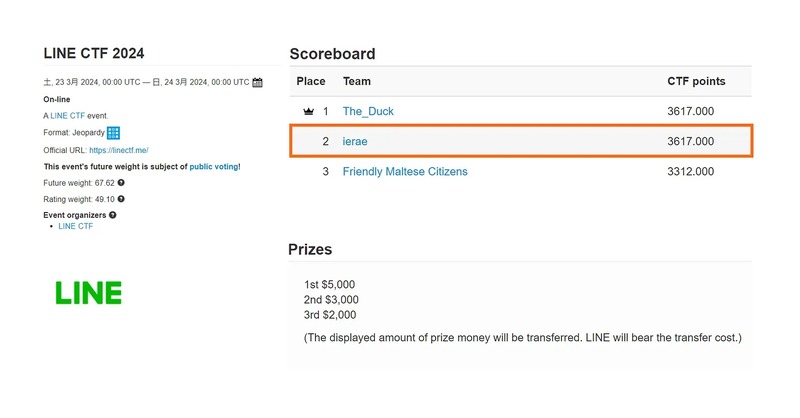The image size is (800, 418).
Task: Open the official URL linectf.me link
Action: pyautogui.click(x=119, y=150)
